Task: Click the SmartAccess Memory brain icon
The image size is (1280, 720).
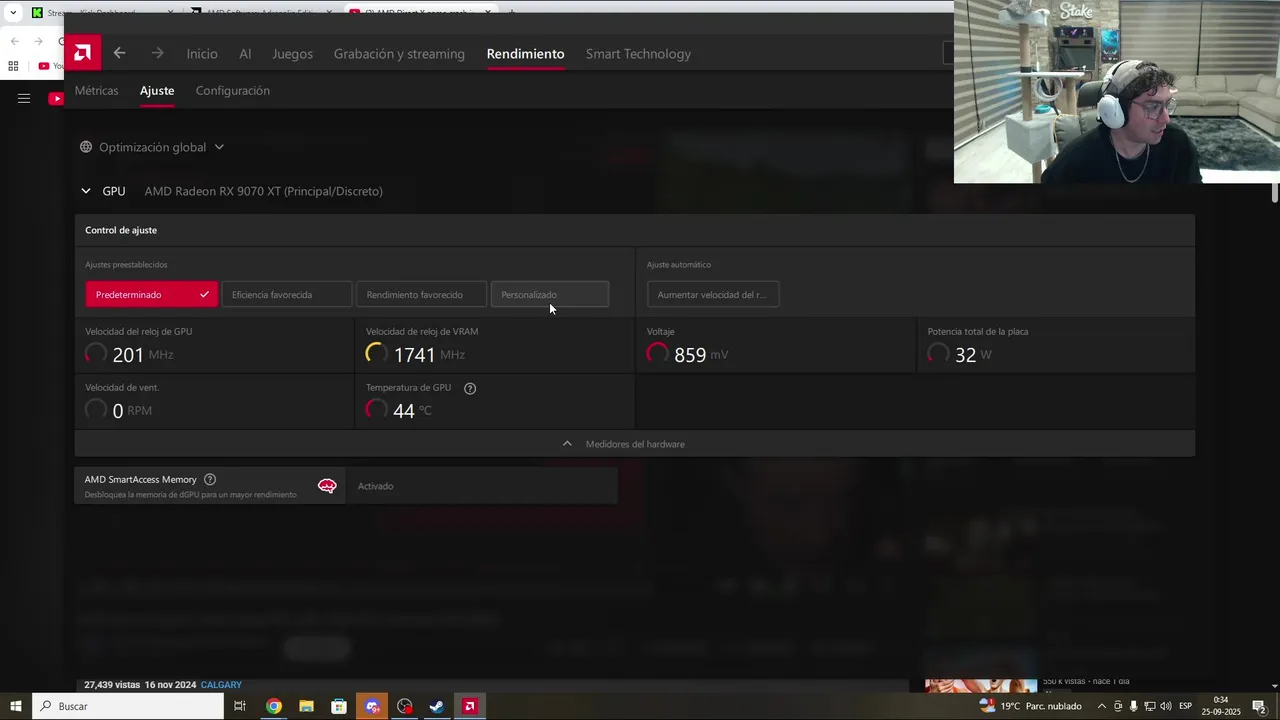Action: click(x=327, y=486)
